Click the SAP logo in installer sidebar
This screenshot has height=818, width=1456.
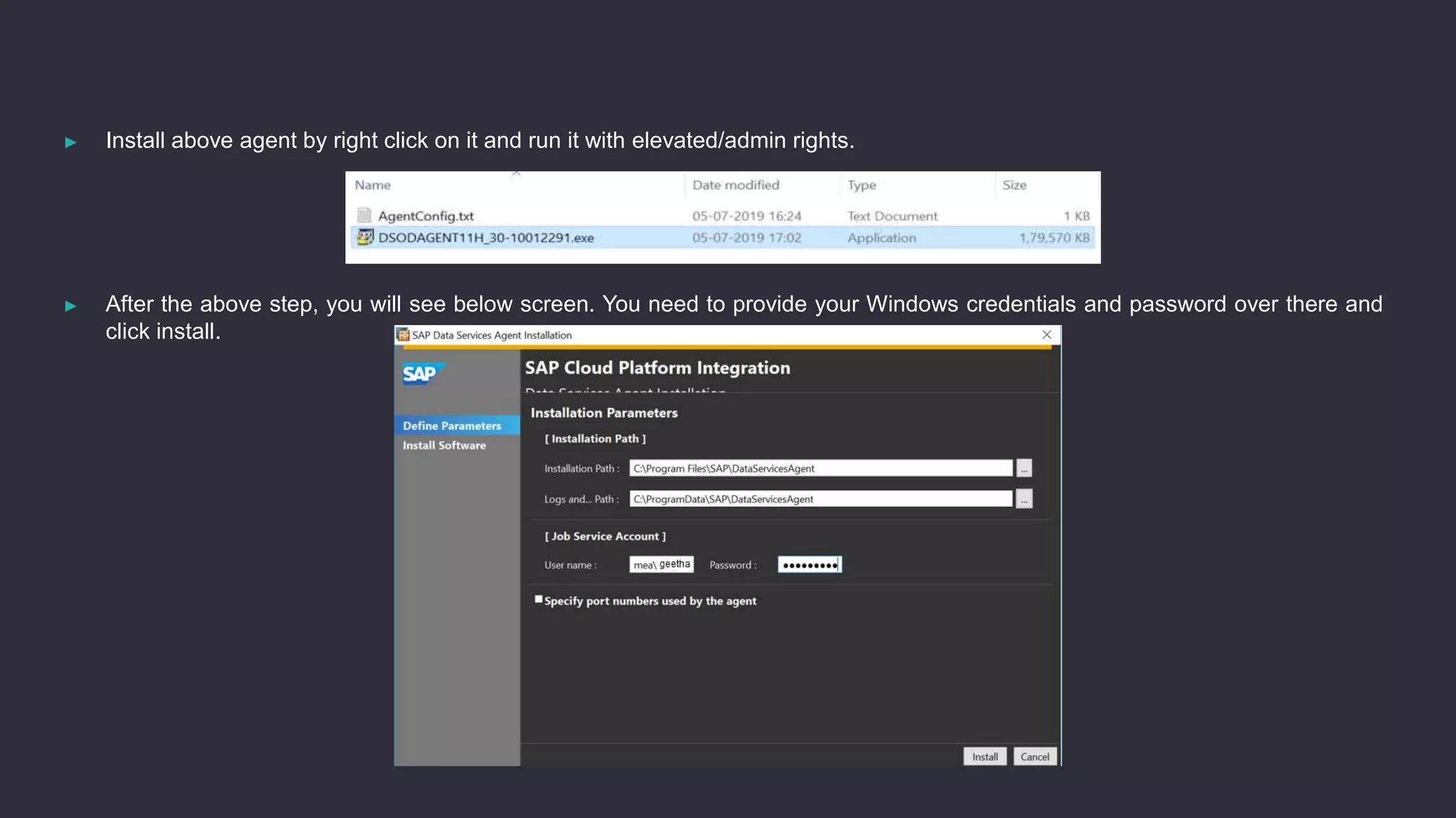(x=423, y=374)
